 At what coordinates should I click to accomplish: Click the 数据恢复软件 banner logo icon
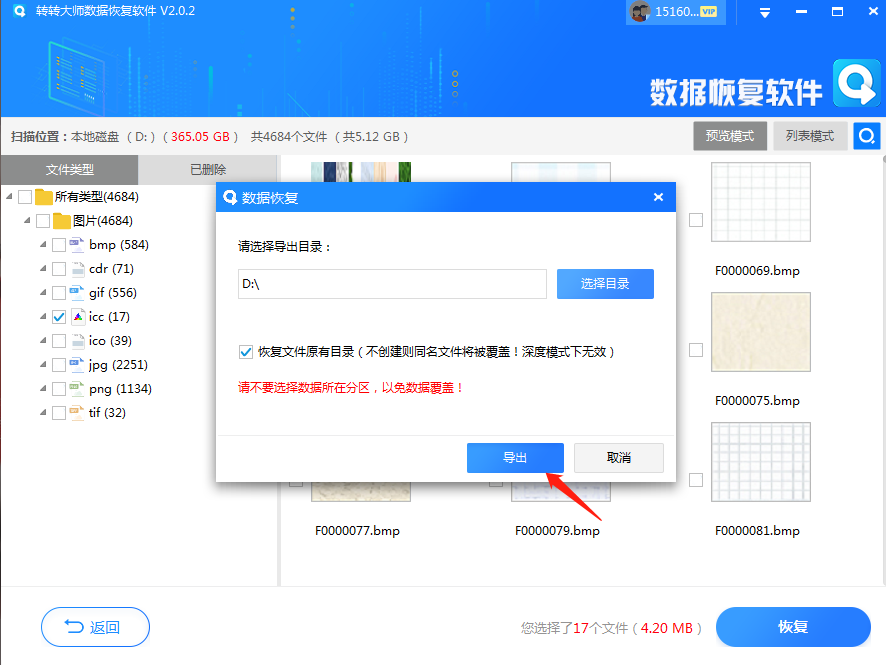point(856,84)
